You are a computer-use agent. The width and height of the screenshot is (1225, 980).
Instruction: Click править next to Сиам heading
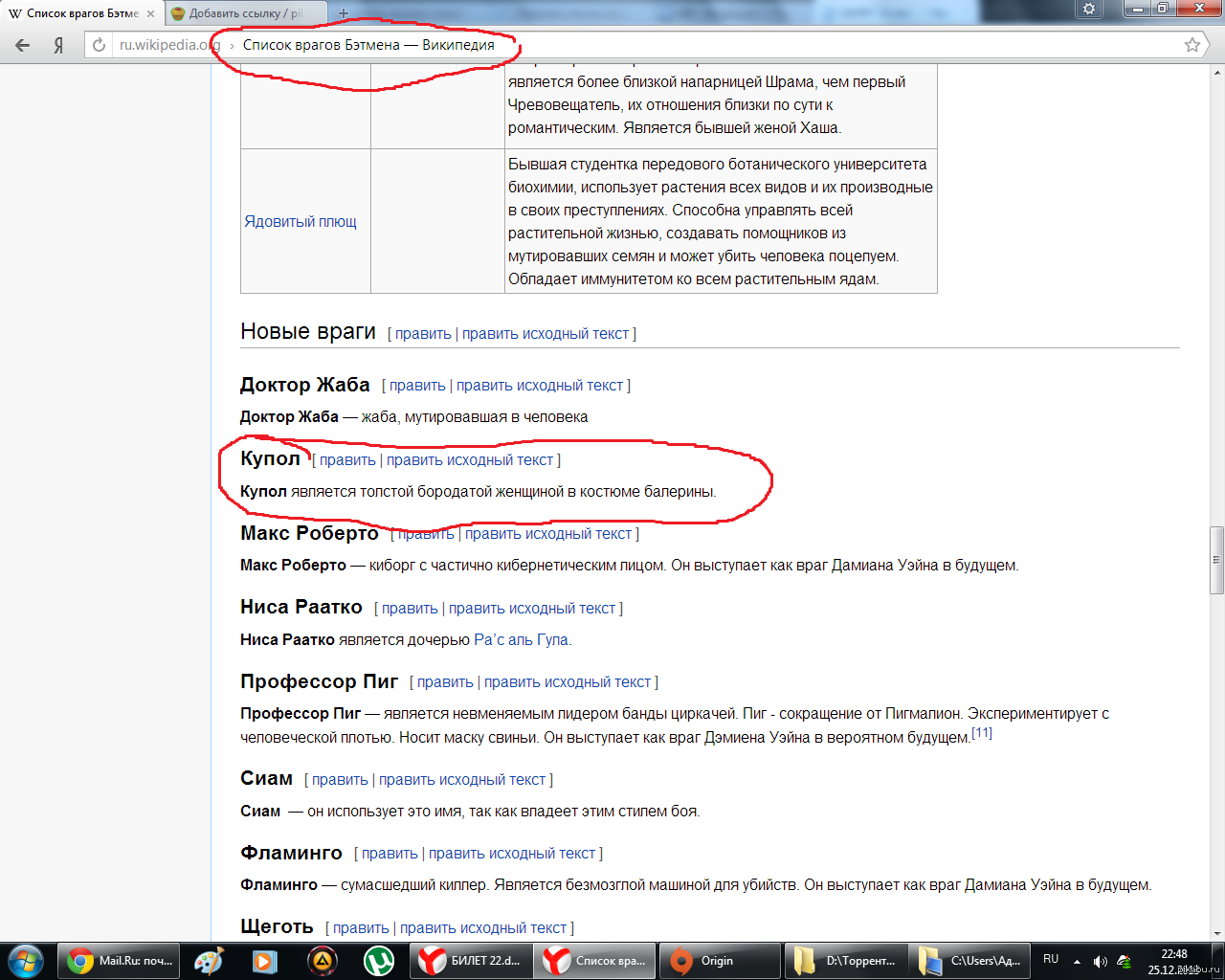click(340, 779)
